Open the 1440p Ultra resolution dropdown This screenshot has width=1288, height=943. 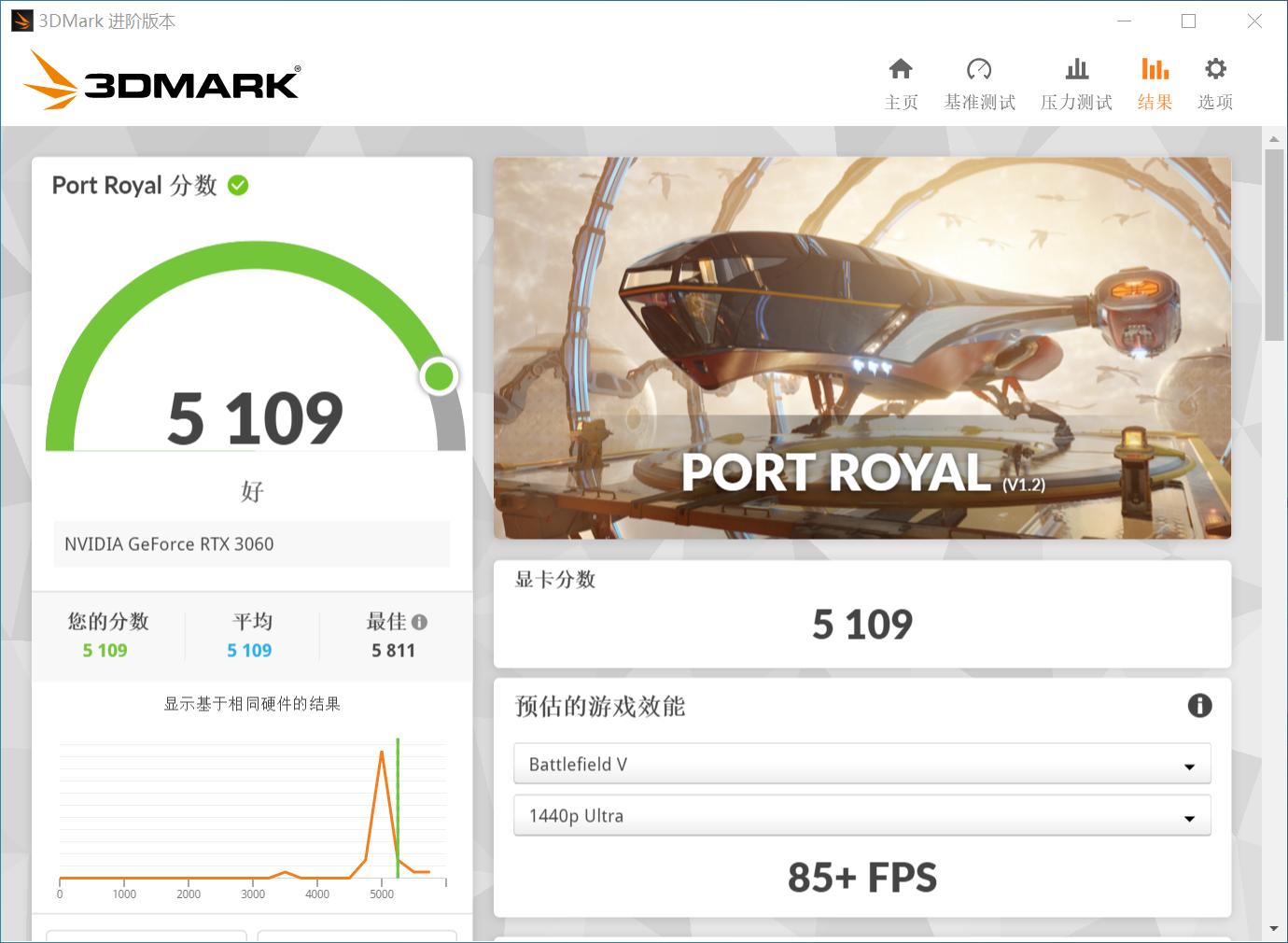point(861,815)
